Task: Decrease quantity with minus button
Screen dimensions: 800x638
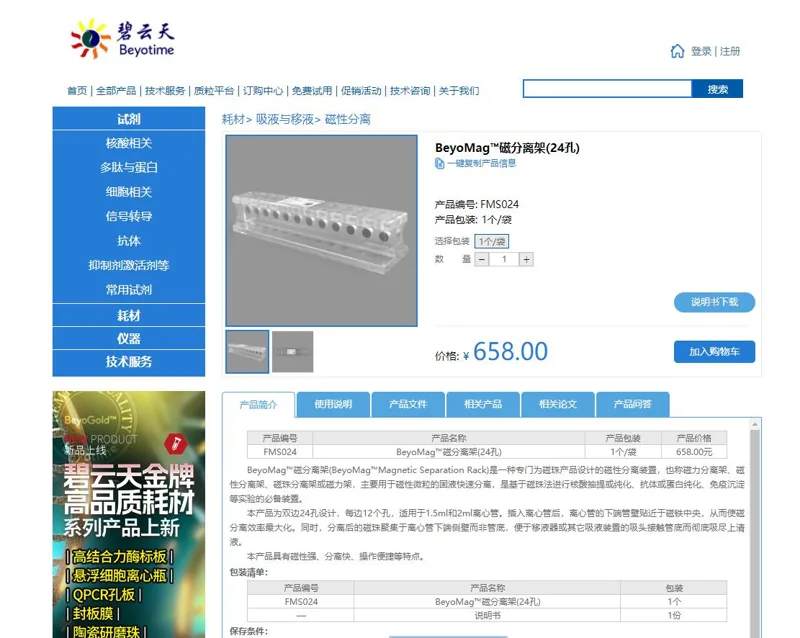Action: pyautogui.click(x=482, y=259)
